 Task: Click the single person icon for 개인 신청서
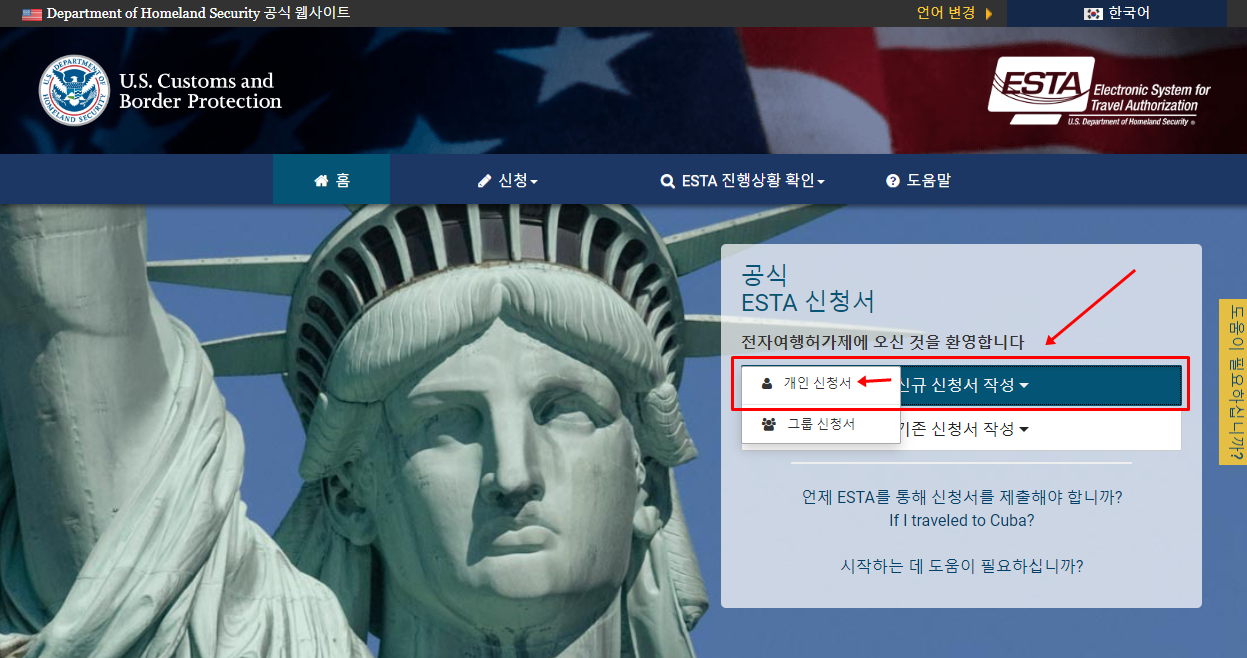click(x=767, y=383)
